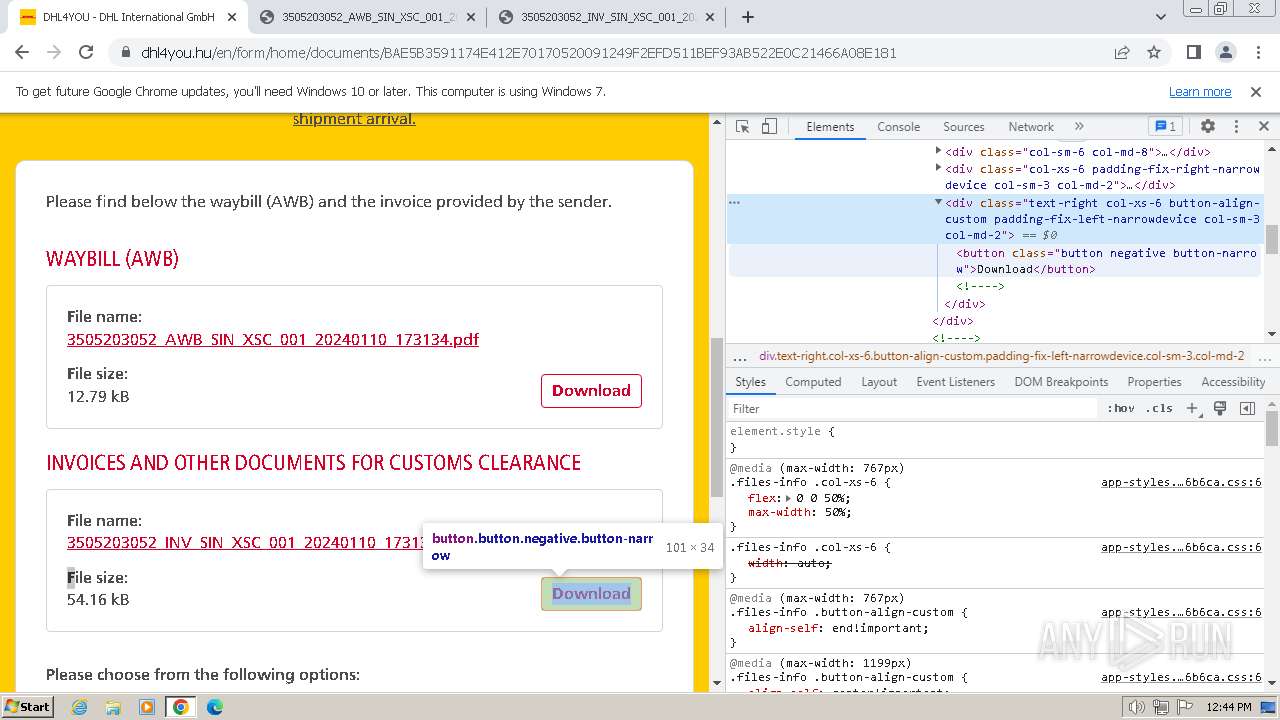Select the Computed pane tab
The image size is (1280, 720).
tap(813, 382)
